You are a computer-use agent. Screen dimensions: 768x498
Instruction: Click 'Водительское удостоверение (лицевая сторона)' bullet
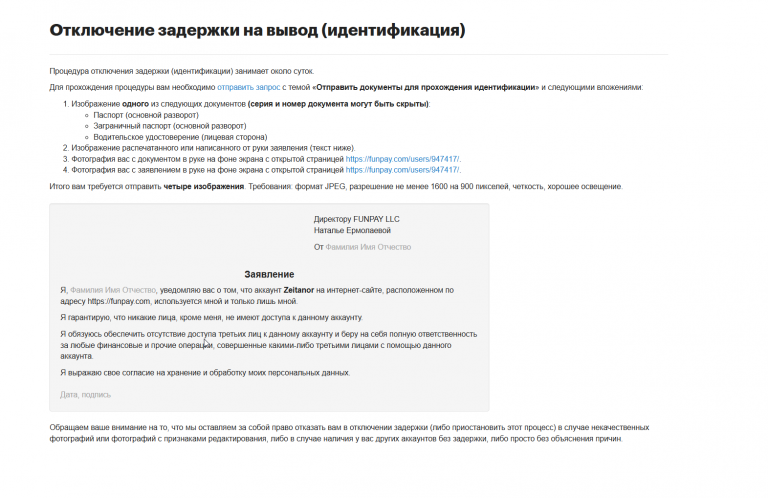180,137
